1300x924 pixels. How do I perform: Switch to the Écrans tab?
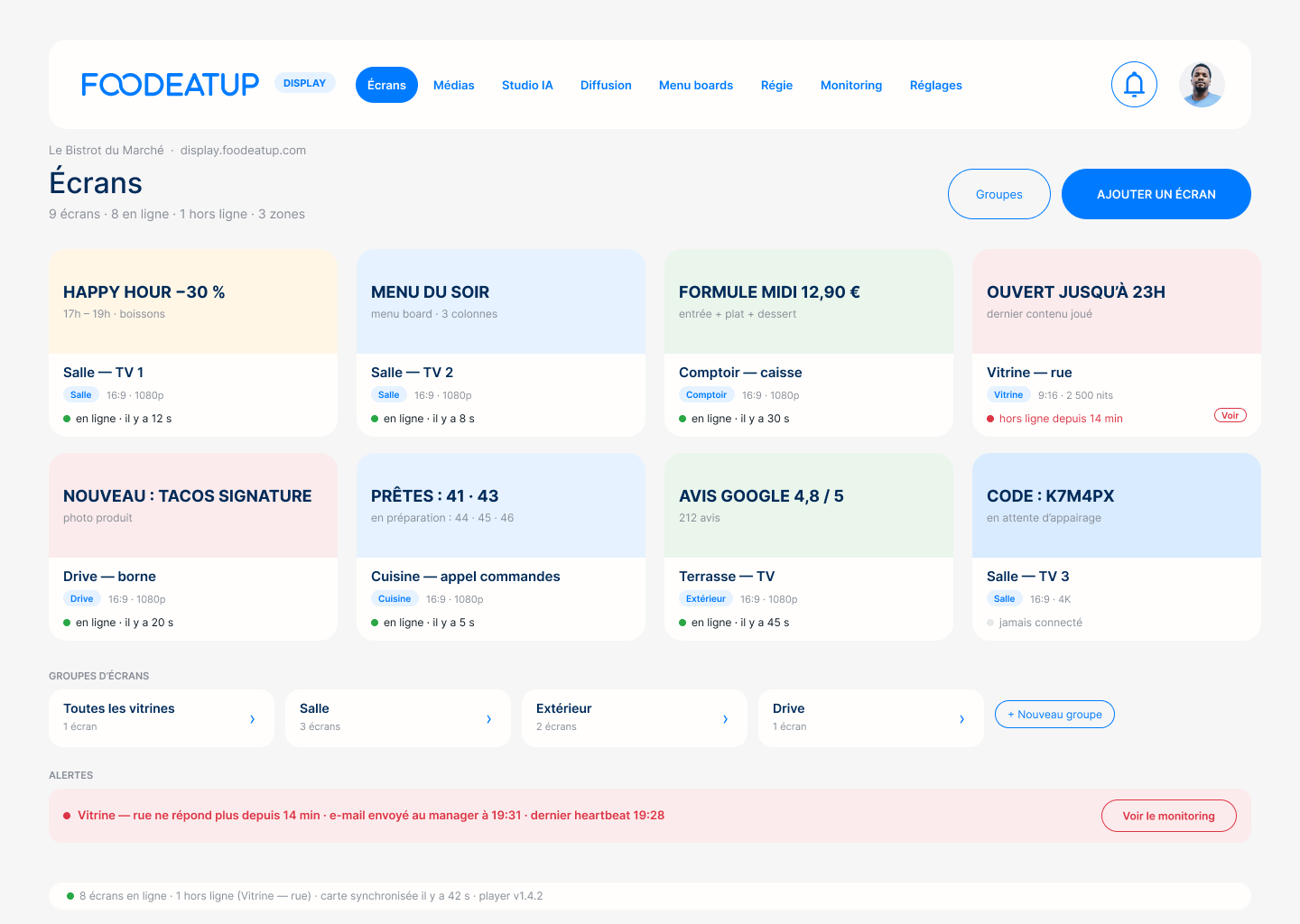pyautogui.click(x=386, y=85)
